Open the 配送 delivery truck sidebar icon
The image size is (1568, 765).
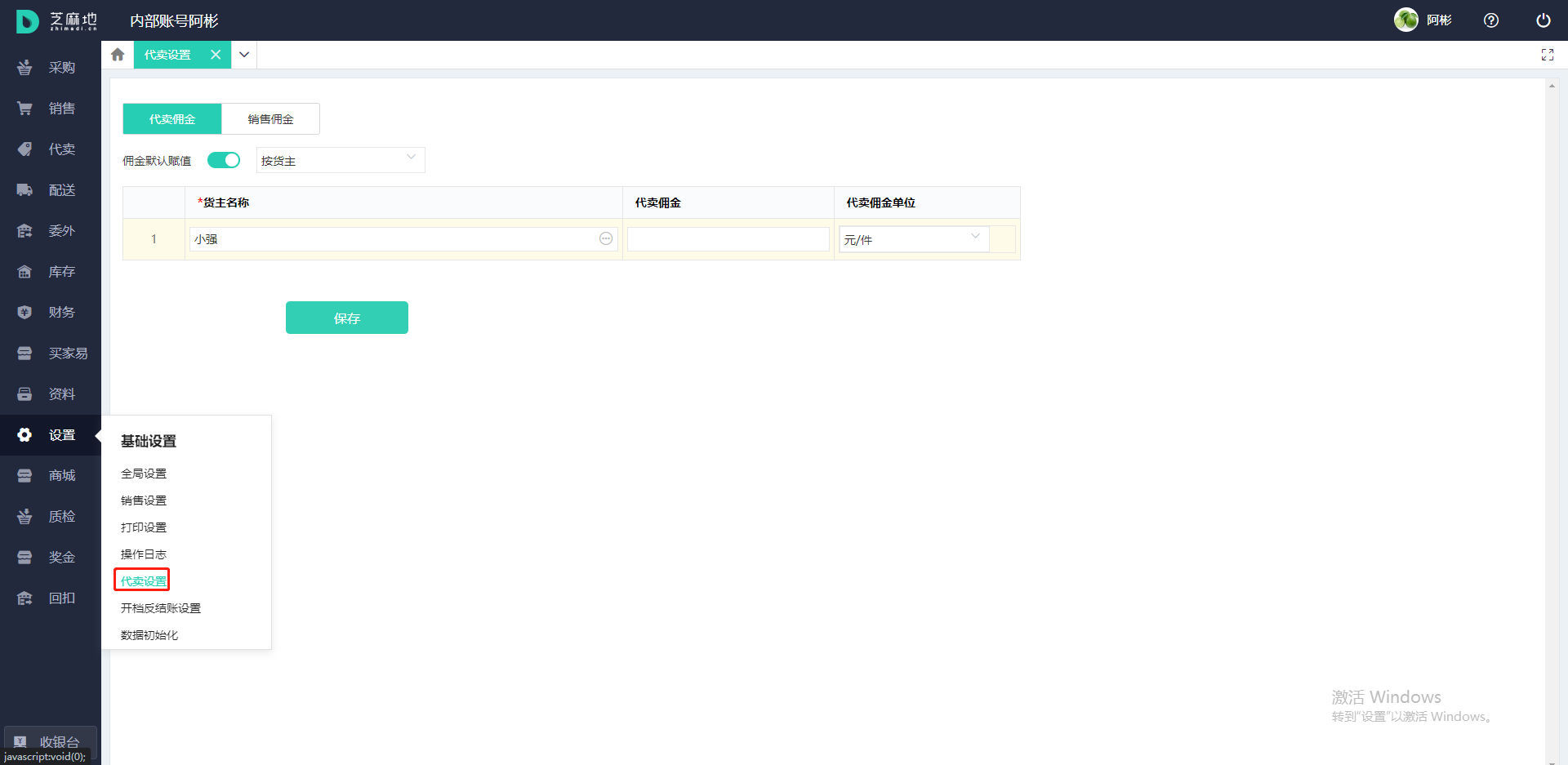[24, 190]
